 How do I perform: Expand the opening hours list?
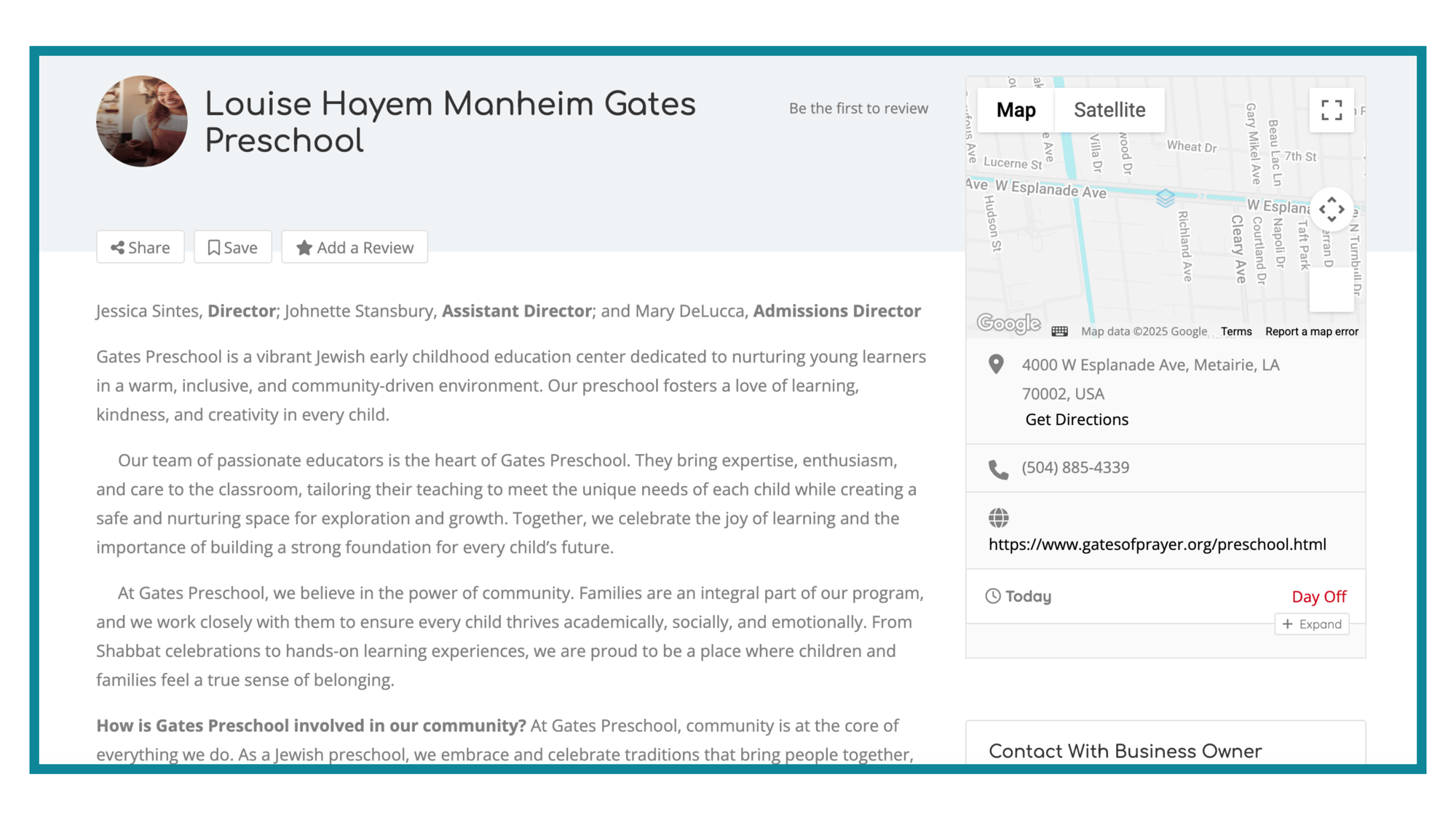tap(1312, 624)
